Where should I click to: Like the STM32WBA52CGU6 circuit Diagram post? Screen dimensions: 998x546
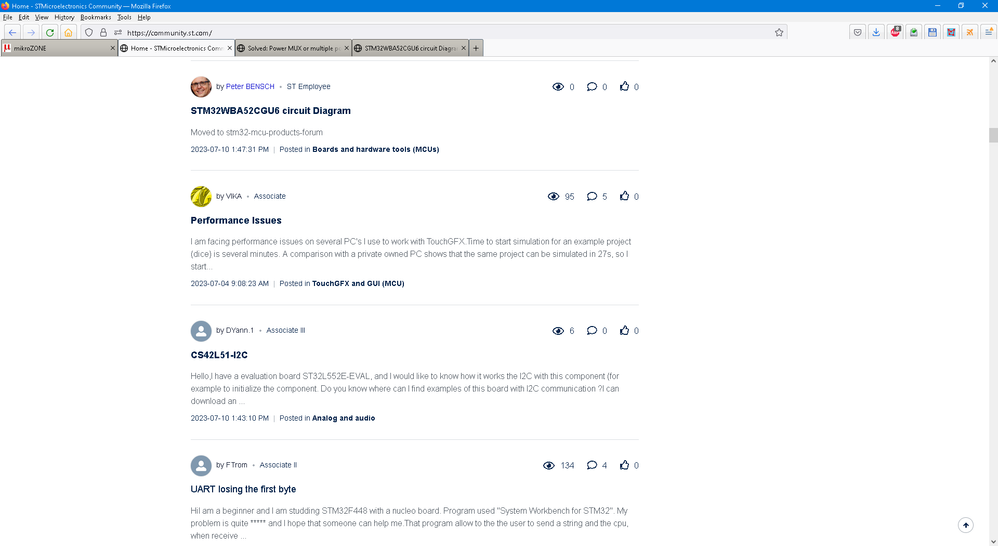click(624, 87)
